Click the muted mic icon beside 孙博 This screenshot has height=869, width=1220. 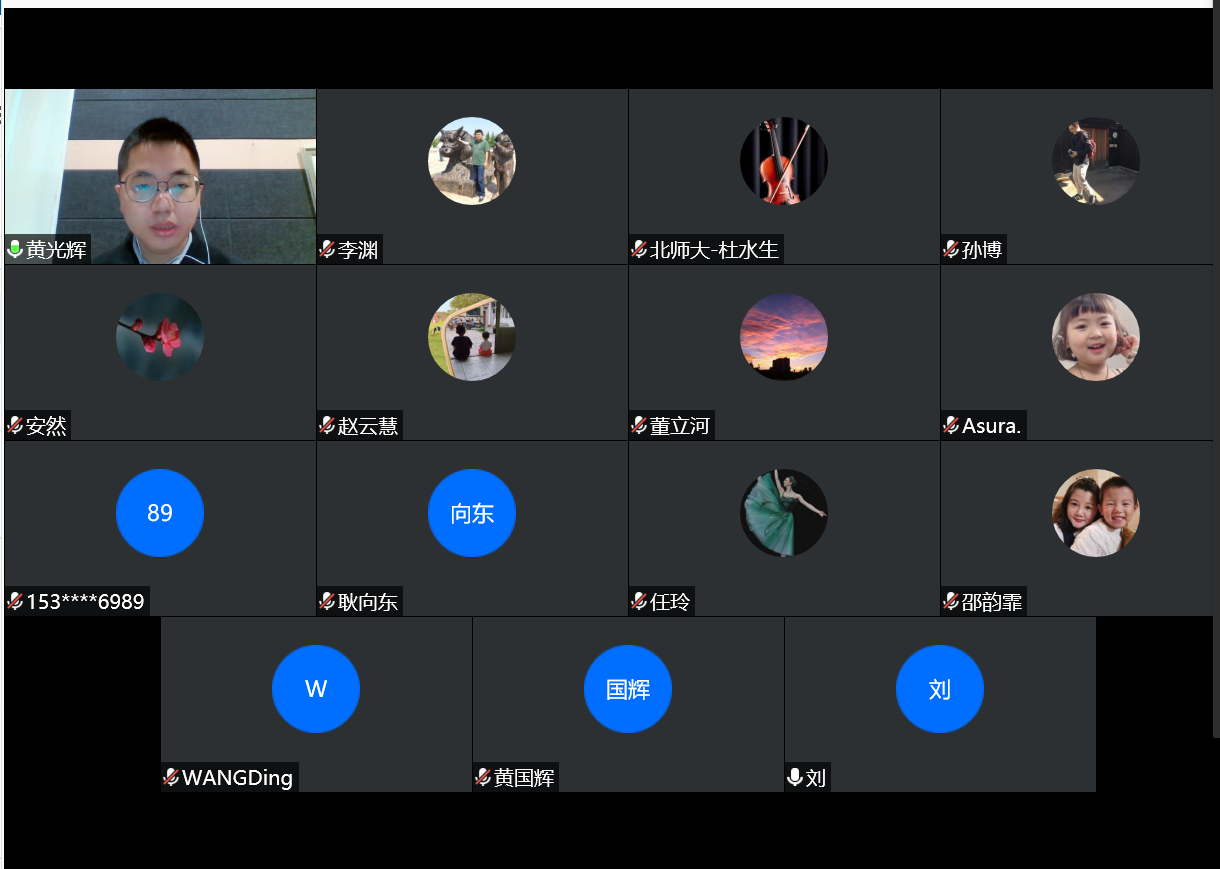[950, 249]
